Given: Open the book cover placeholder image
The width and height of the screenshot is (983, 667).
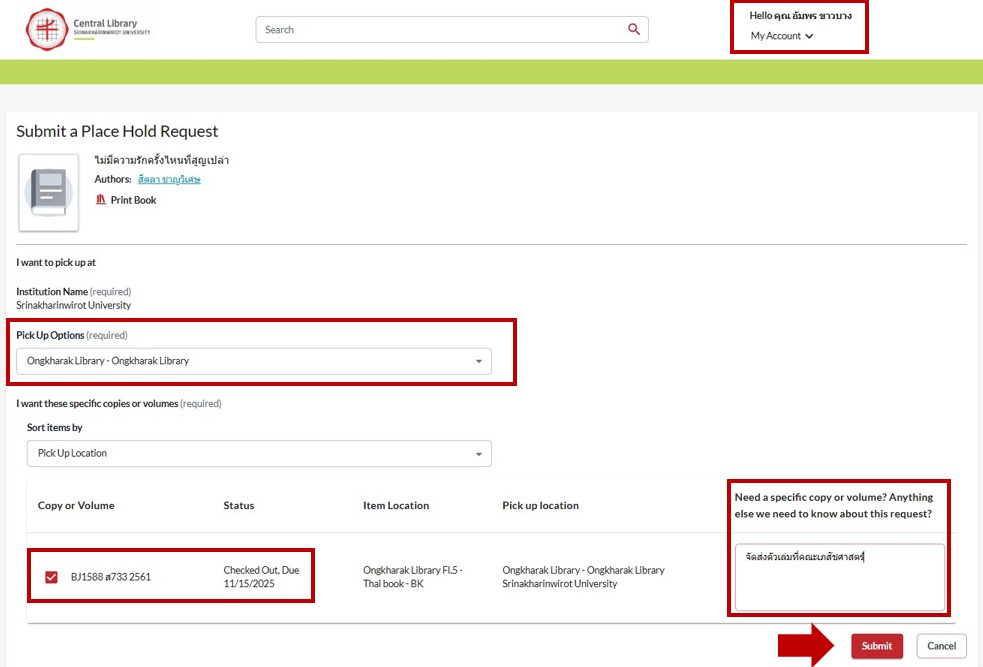Looking at the screenshot, I should pos(48,192).
